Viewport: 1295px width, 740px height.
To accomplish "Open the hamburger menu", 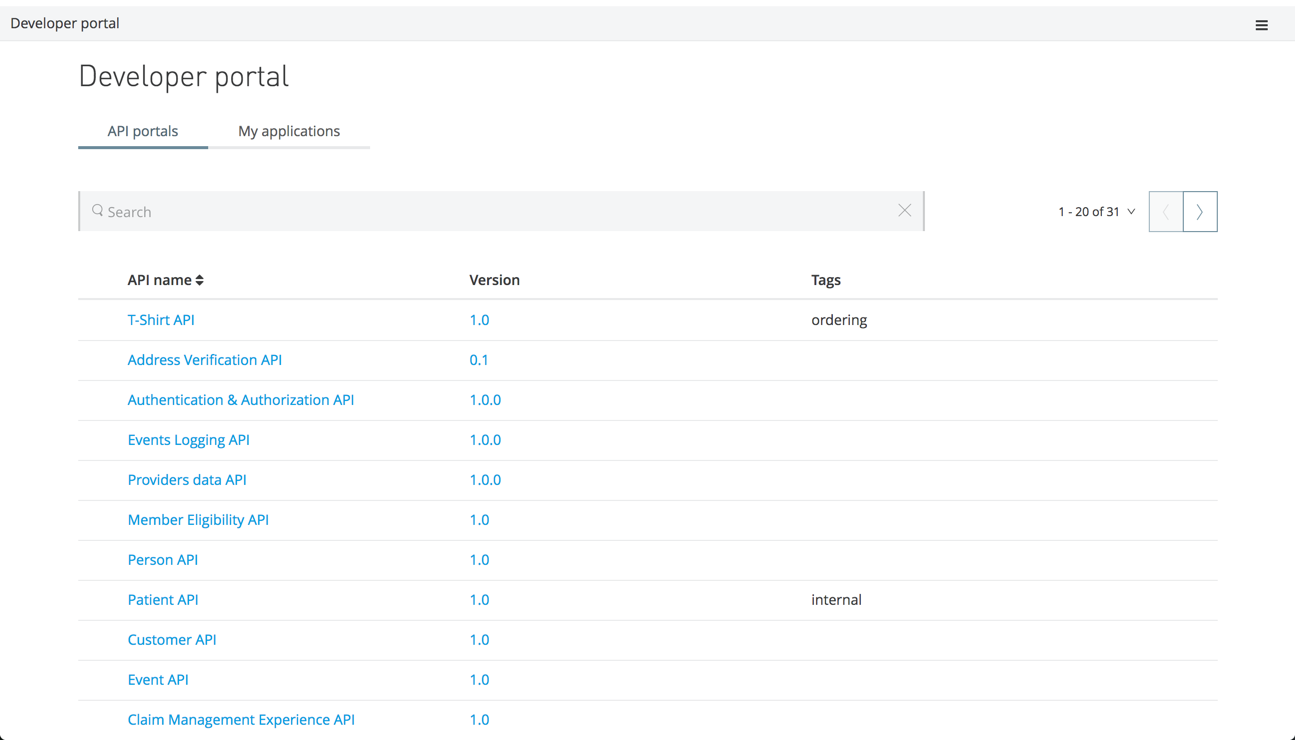I will pyautogui.click(x=1261, y=24).
